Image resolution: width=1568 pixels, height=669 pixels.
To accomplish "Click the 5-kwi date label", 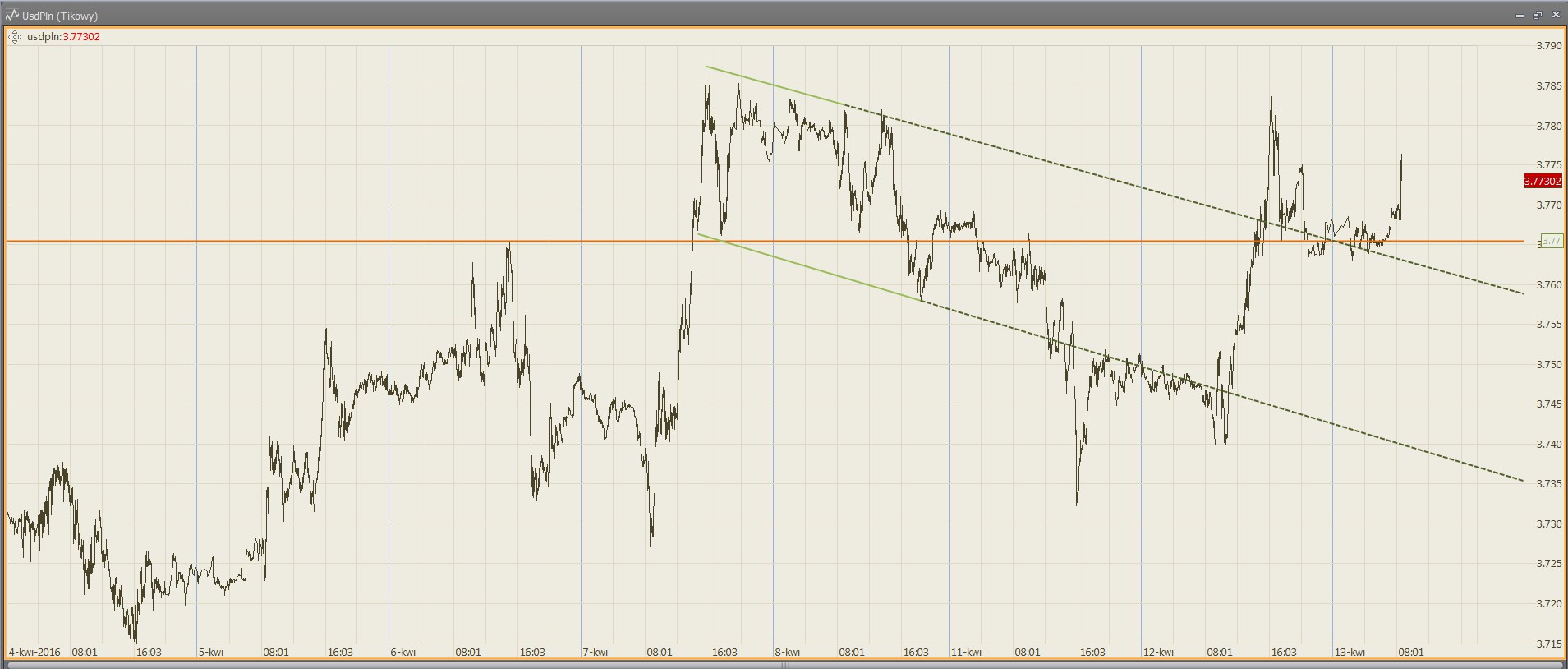I will click(x=211, y=653).
